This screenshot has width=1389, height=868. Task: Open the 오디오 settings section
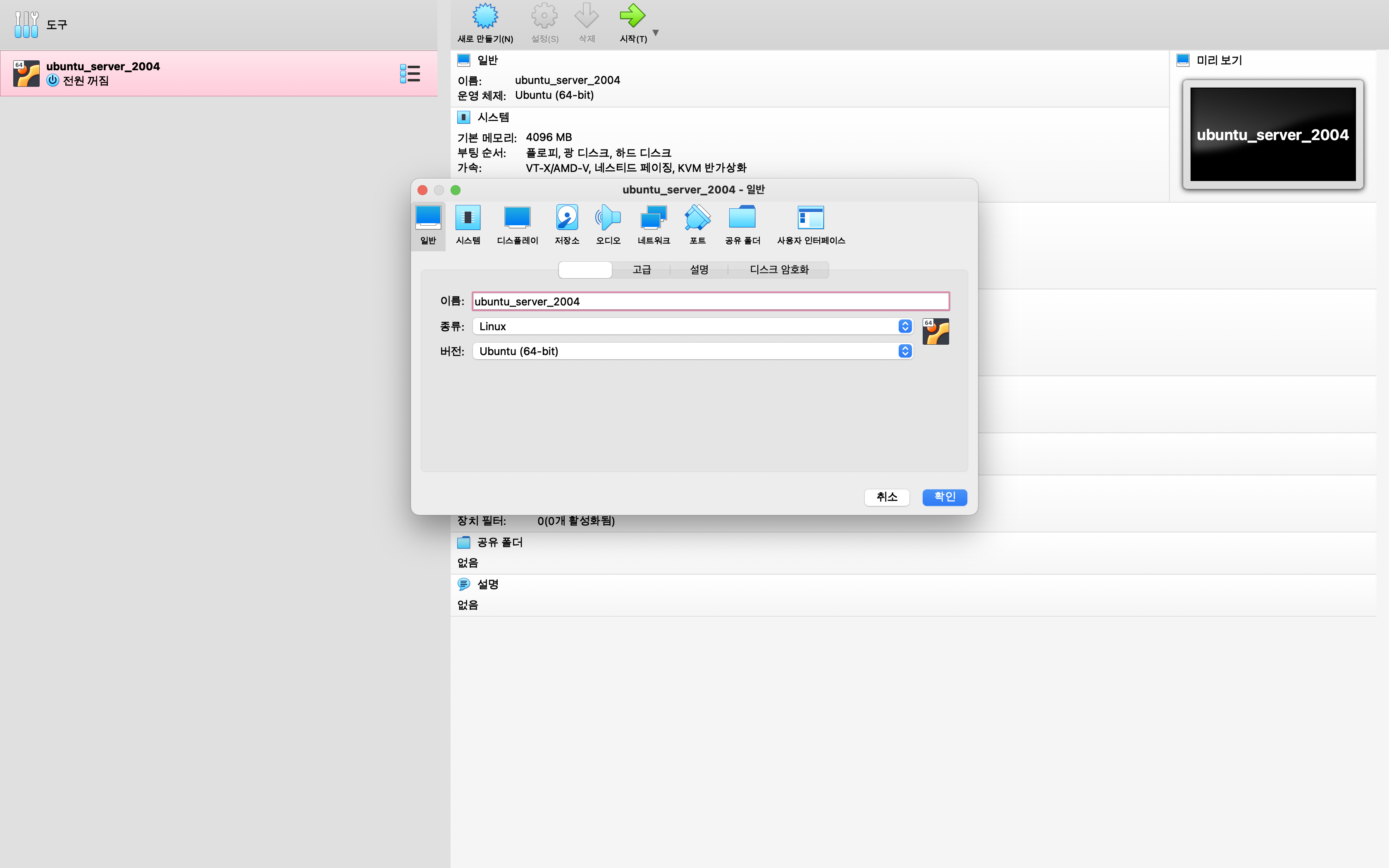(x=608, y=225)
